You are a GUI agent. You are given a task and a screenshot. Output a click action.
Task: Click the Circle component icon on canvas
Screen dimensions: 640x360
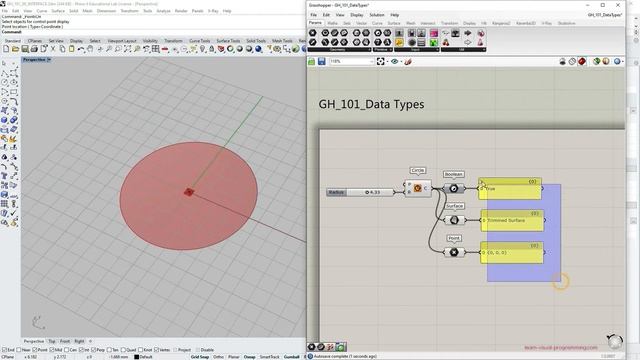[x=418, y=188]
